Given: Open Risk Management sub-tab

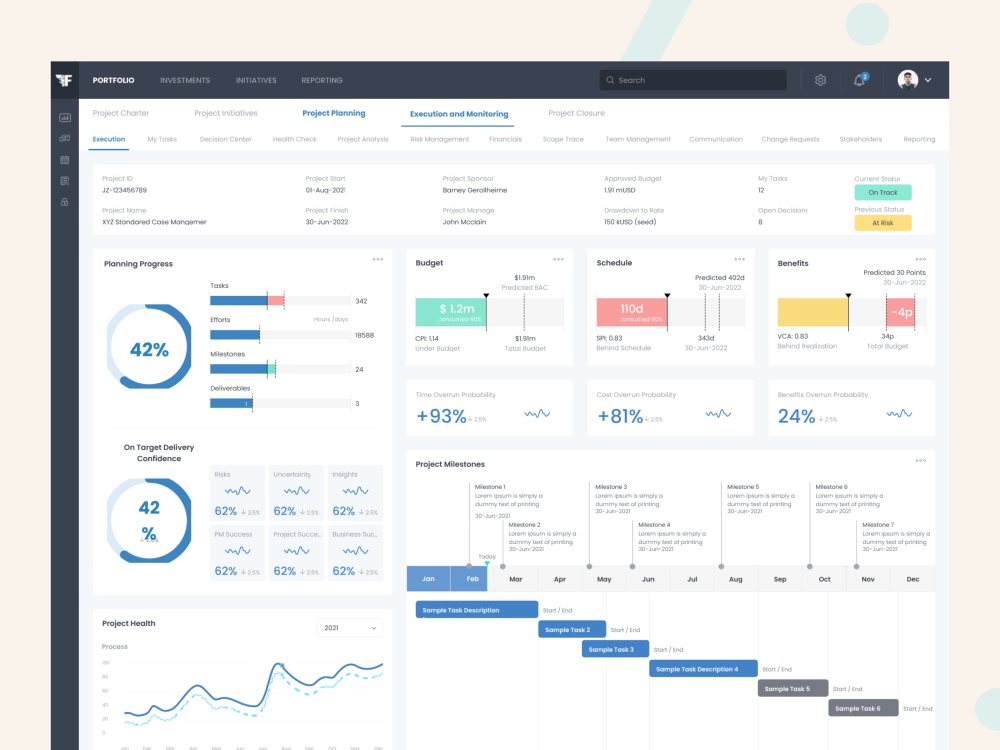Looking at the screenshot, I should pyautogui.click(x=440, y=139).
